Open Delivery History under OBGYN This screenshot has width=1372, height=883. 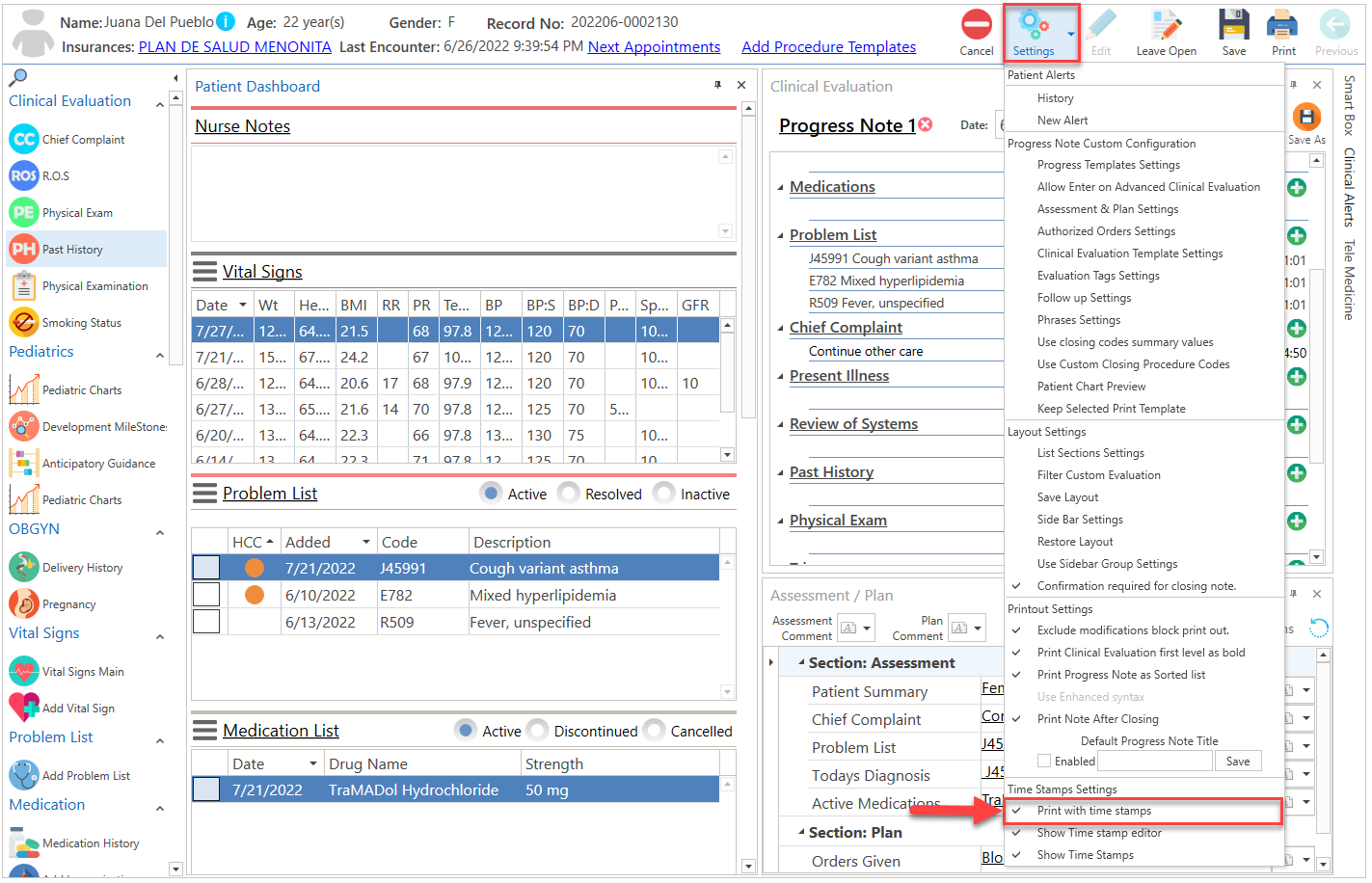pyautogui.click(x=23, y=567)
